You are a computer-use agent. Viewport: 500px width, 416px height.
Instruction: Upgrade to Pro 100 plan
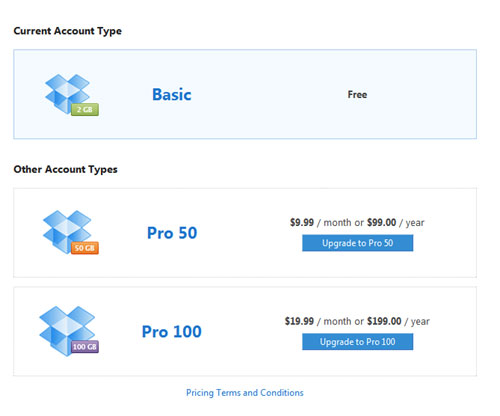click(357, 342)
